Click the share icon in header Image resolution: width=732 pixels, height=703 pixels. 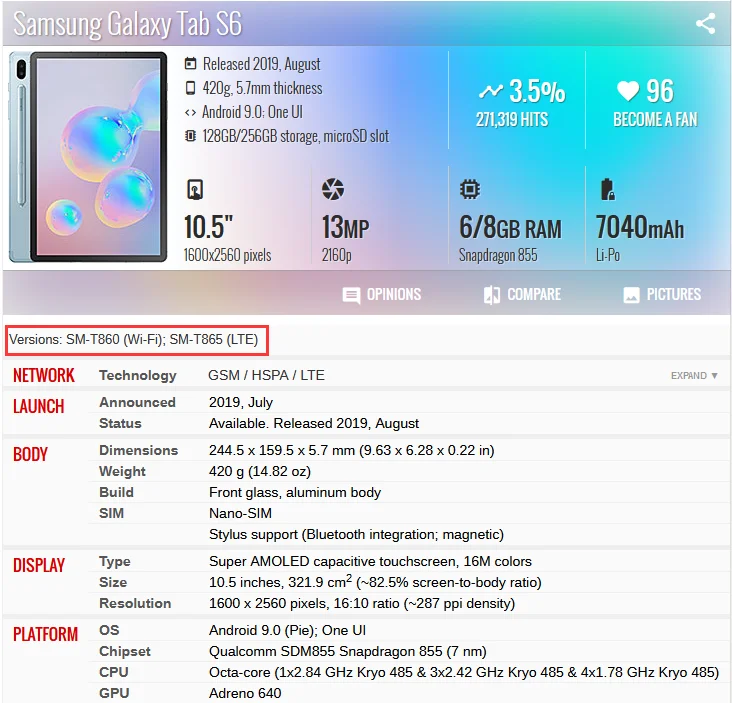click(705, 23)
